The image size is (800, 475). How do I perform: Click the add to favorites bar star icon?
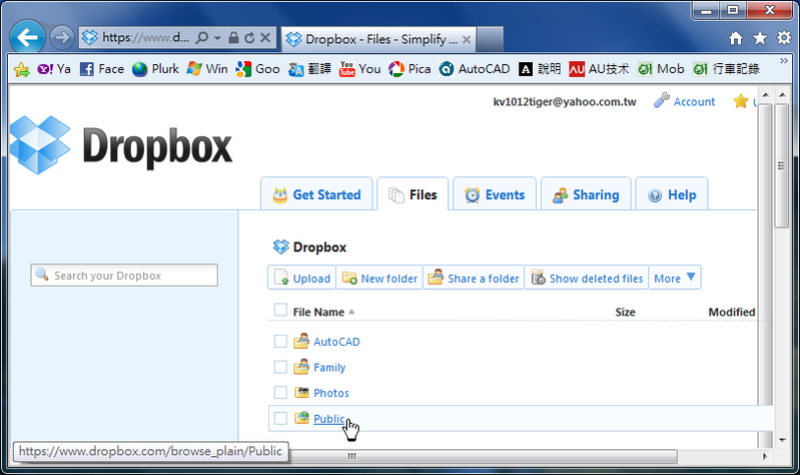pos(21,69)
